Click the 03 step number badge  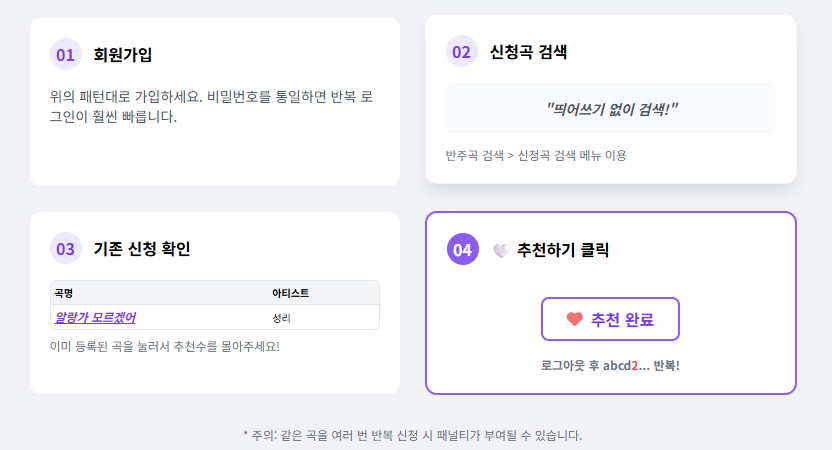[66, 248]
